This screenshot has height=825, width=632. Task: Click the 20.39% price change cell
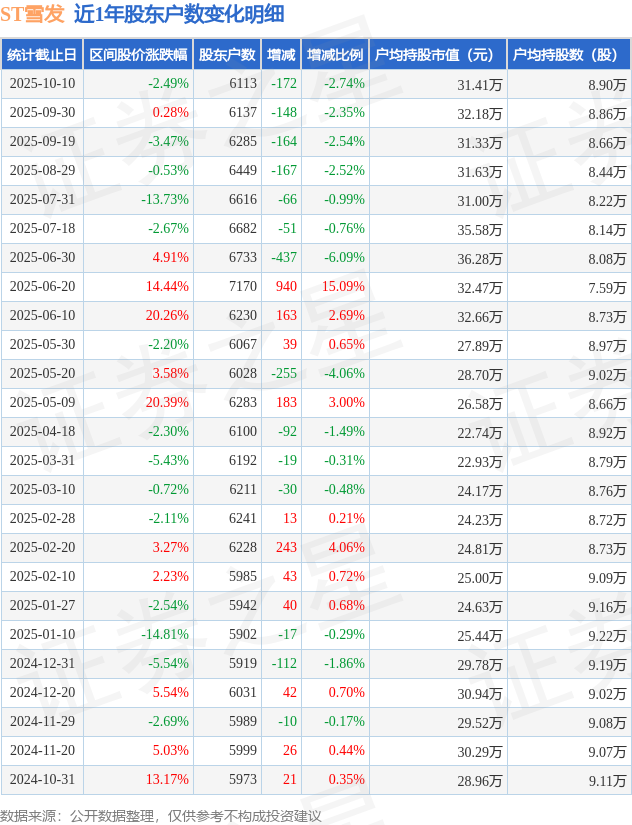[167, 403]
